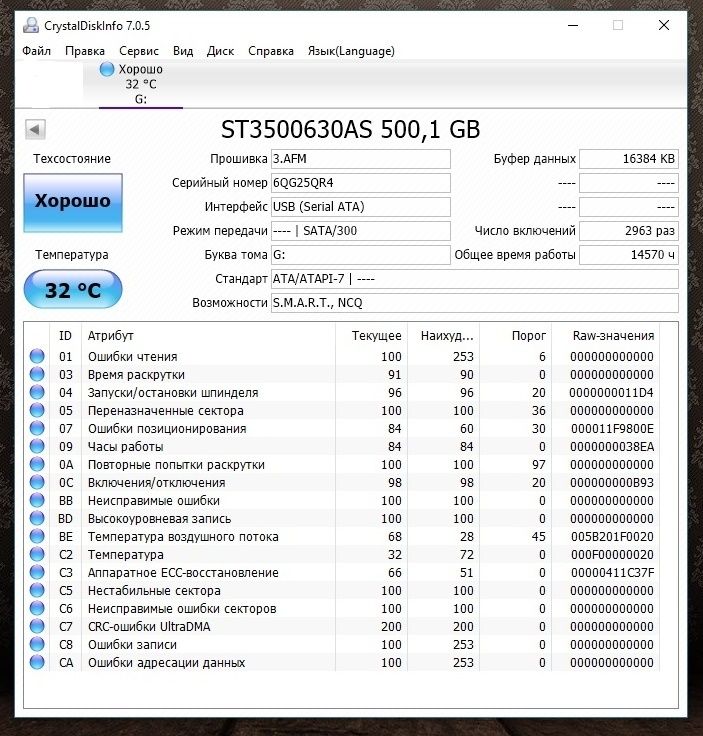This screenshot has width=703, height=736.
Task: Click the CrystalDiskInfo app icon in title bar
Action: tap(31, 25)
